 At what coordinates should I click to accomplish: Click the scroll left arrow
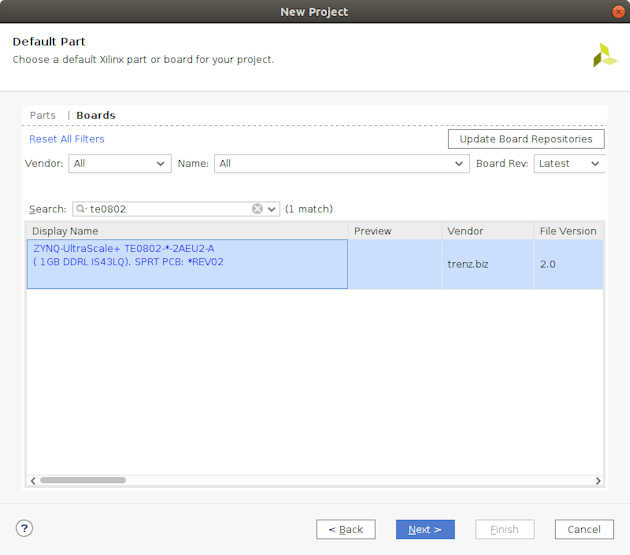pos(33,481)
